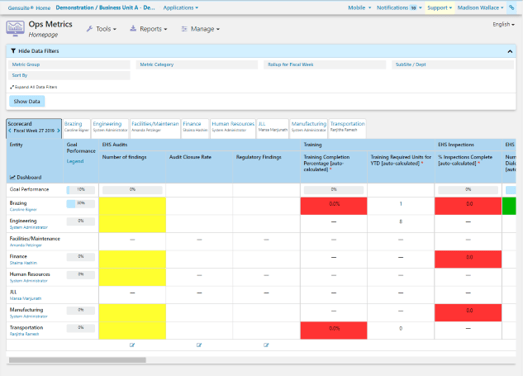The width and height of the screenshot is (523, 376).
Task: Click edit icon under Audit Closure Rate column
Action: 199,345
